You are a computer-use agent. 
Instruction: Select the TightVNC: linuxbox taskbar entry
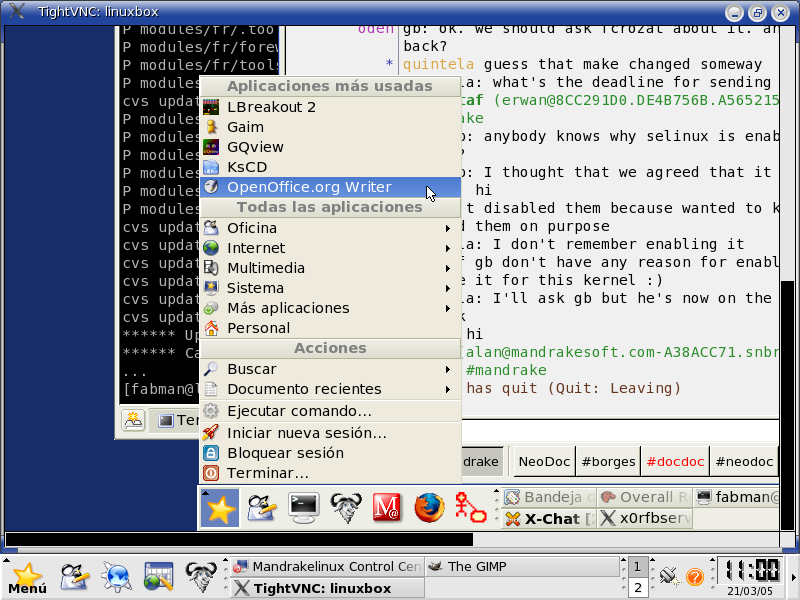[x=328, y=588]
